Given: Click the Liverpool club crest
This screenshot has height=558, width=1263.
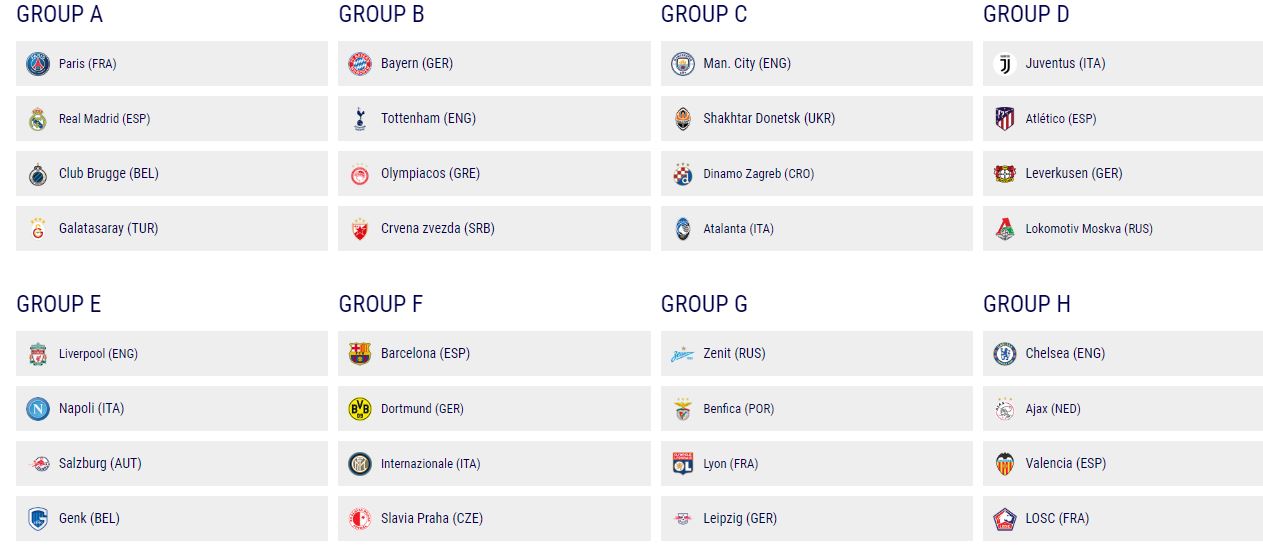Looking at the screenshot, I should click(37, 354).
